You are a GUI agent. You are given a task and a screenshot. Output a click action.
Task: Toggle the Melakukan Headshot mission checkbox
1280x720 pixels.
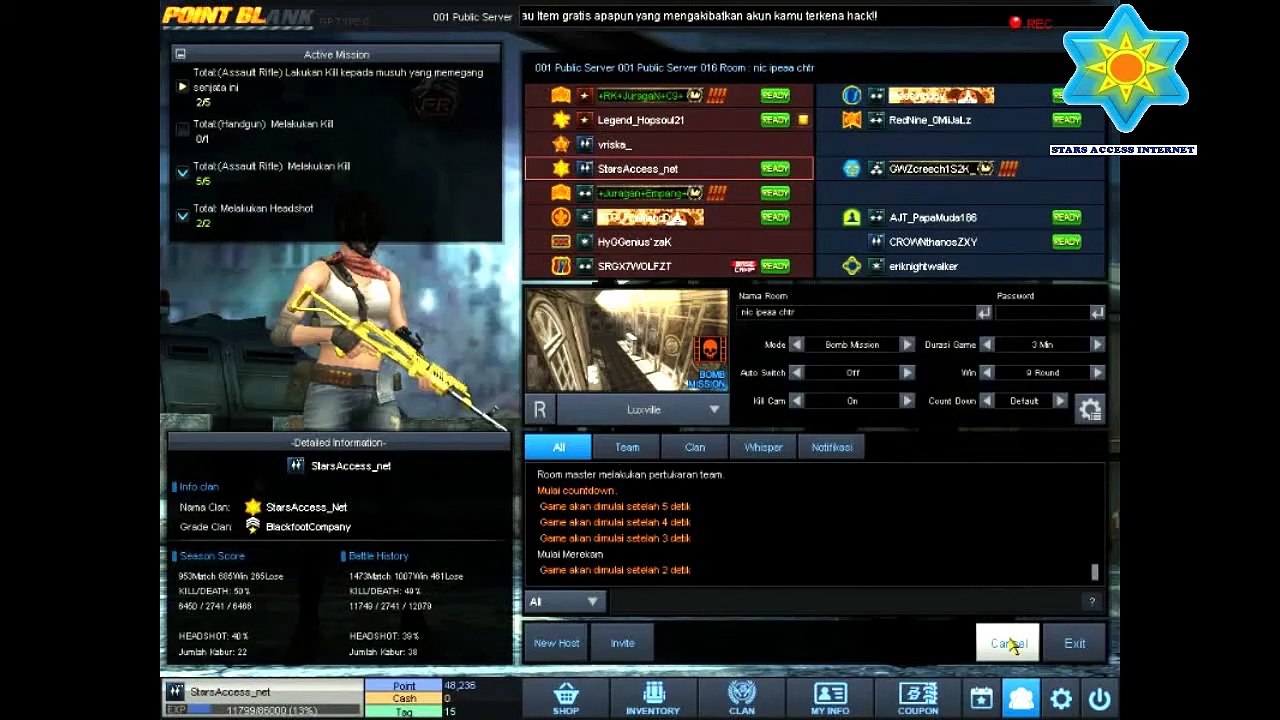[182, 215]
